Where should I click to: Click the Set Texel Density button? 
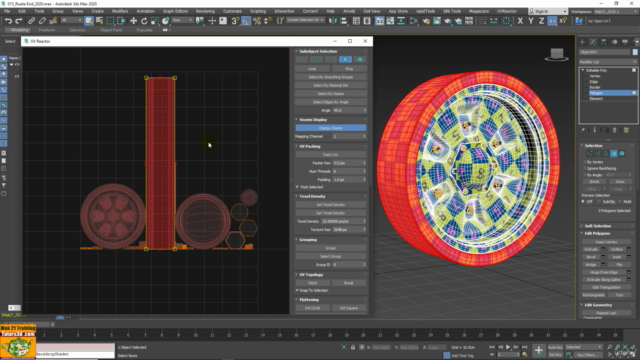click(331, 204)
